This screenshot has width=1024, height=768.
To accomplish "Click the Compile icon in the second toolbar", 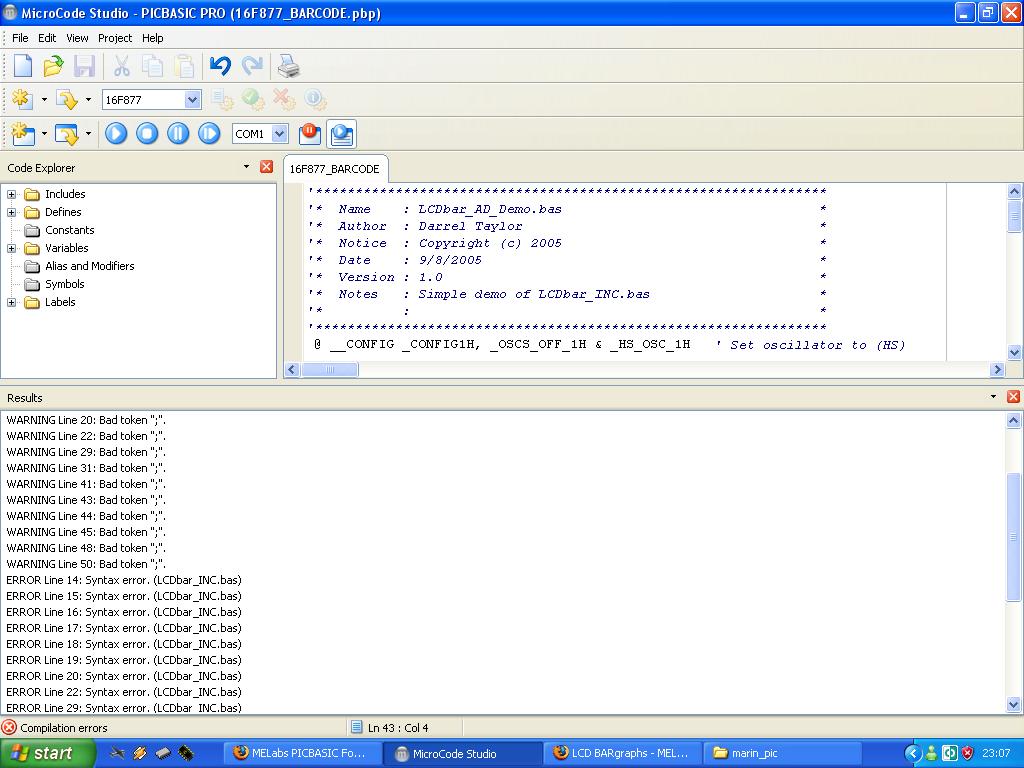I will [22, 100].
